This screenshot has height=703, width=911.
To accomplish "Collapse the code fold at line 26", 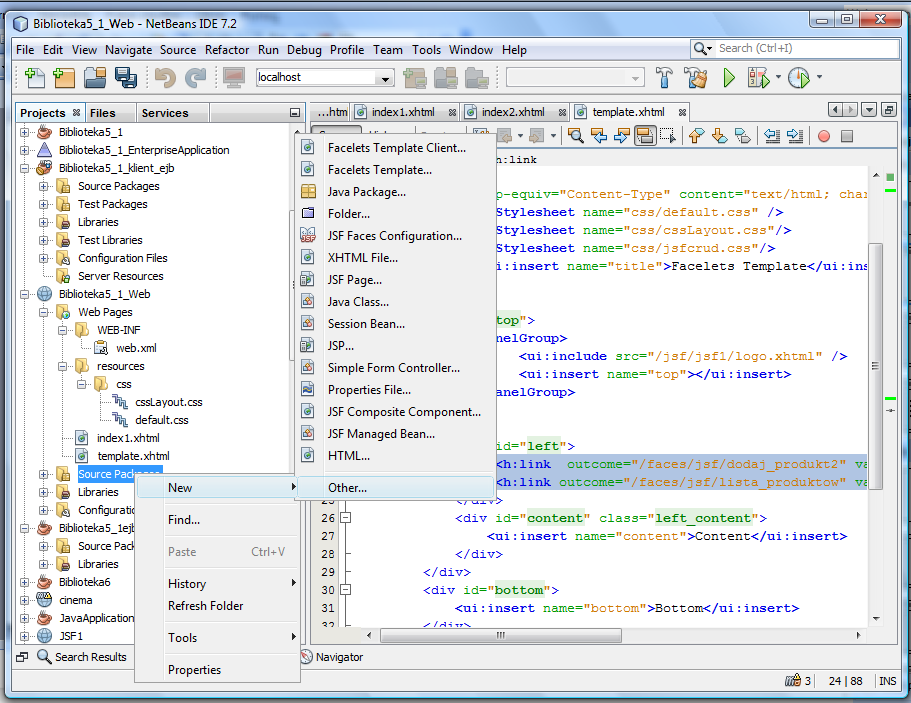I will (345, 518).
